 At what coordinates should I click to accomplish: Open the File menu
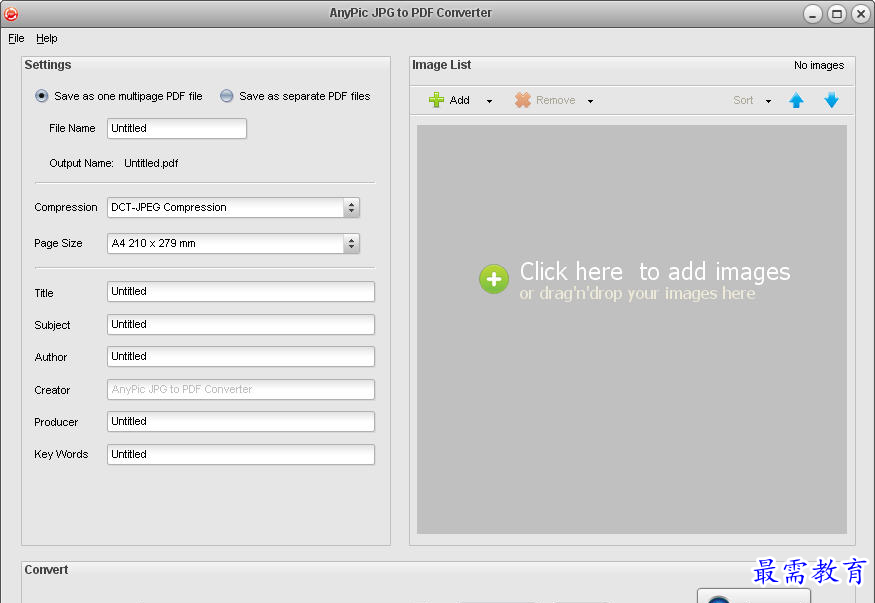point(16,38)
